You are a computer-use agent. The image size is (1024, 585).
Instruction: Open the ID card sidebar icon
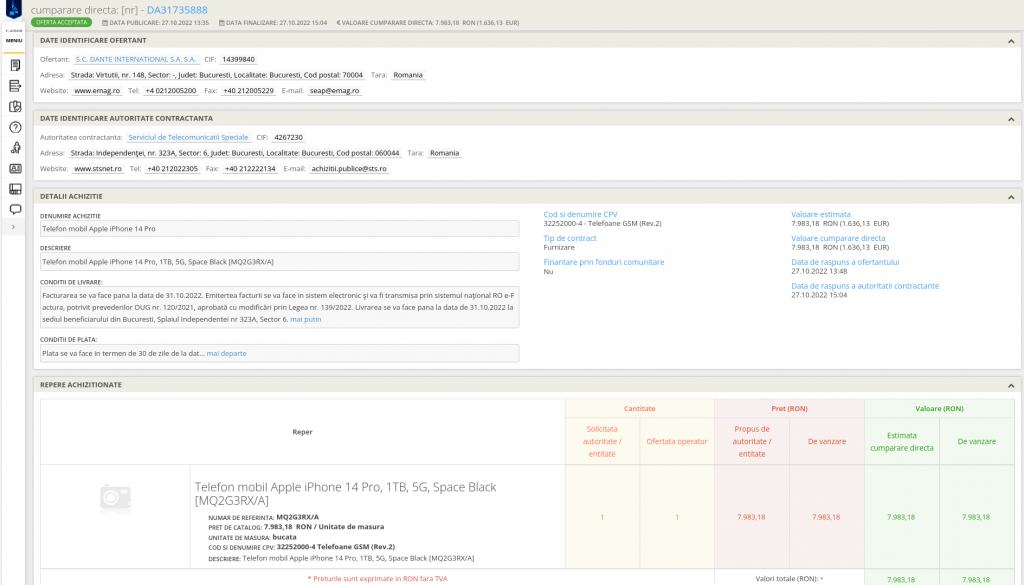(15, 168)
